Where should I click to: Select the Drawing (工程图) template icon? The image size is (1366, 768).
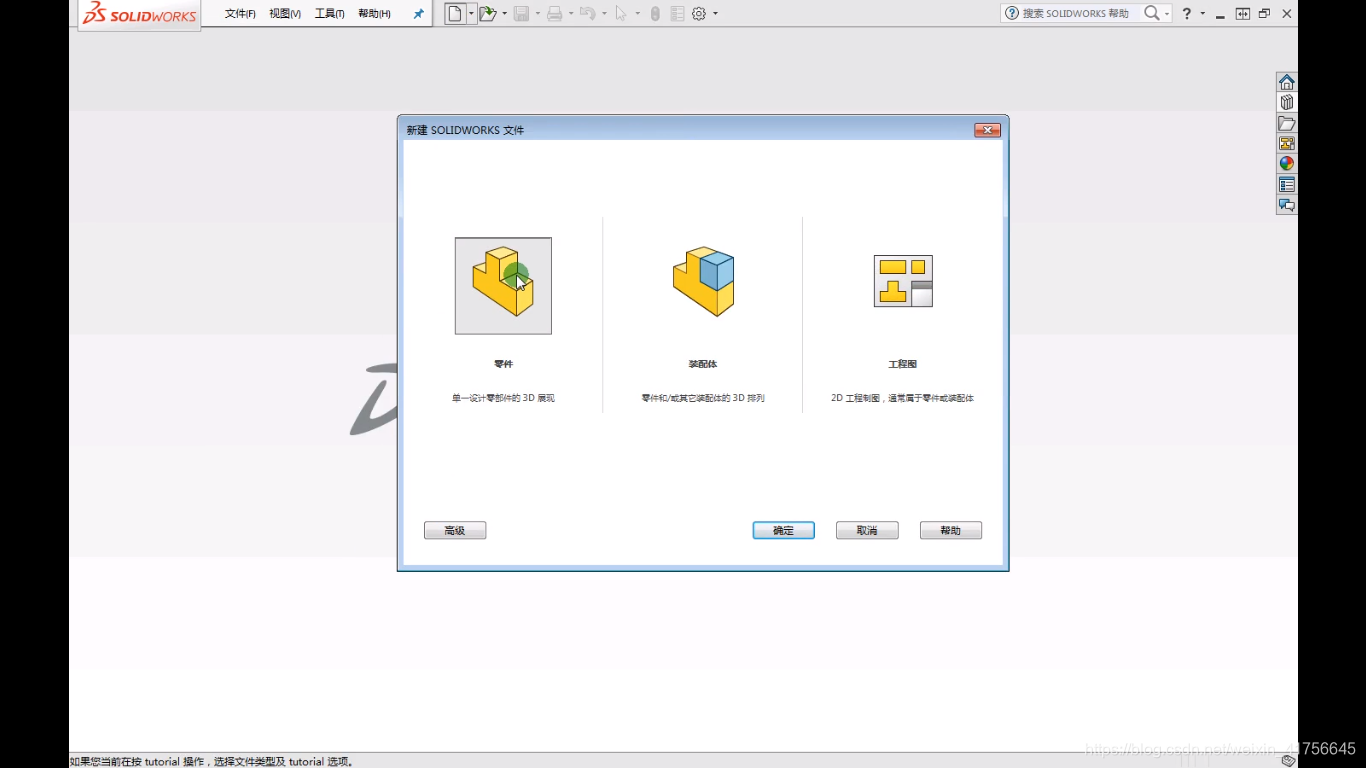point(903,281)
